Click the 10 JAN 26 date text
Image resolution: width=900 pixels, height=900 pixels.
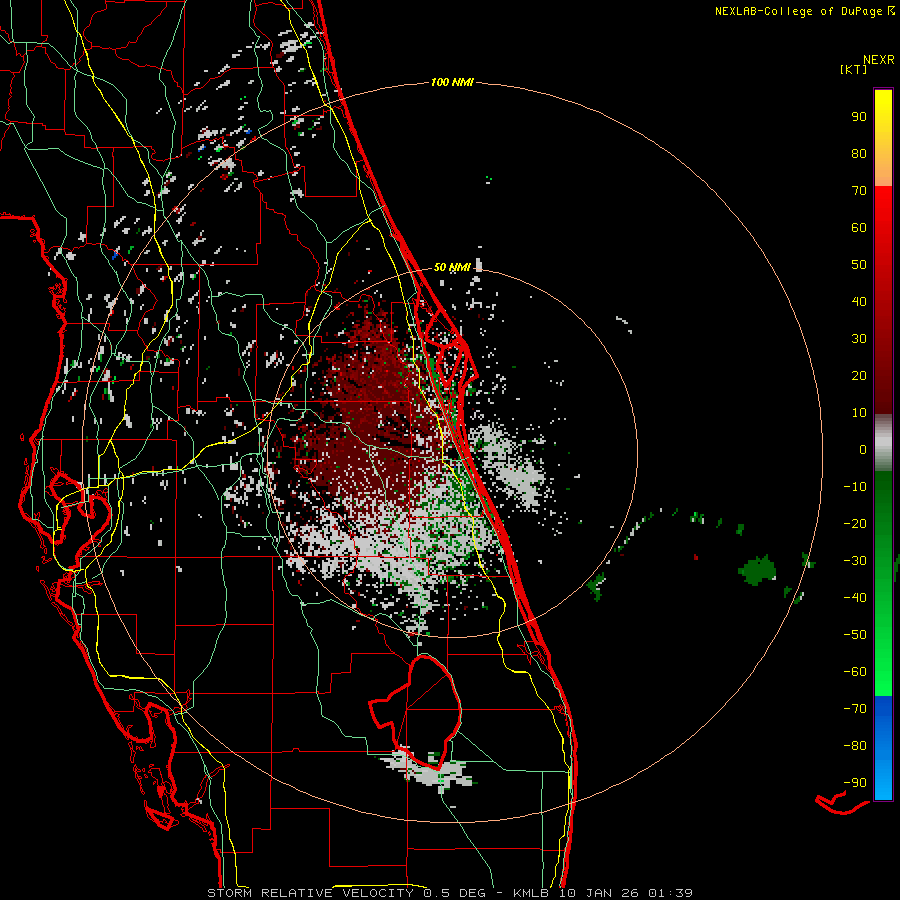599,893
